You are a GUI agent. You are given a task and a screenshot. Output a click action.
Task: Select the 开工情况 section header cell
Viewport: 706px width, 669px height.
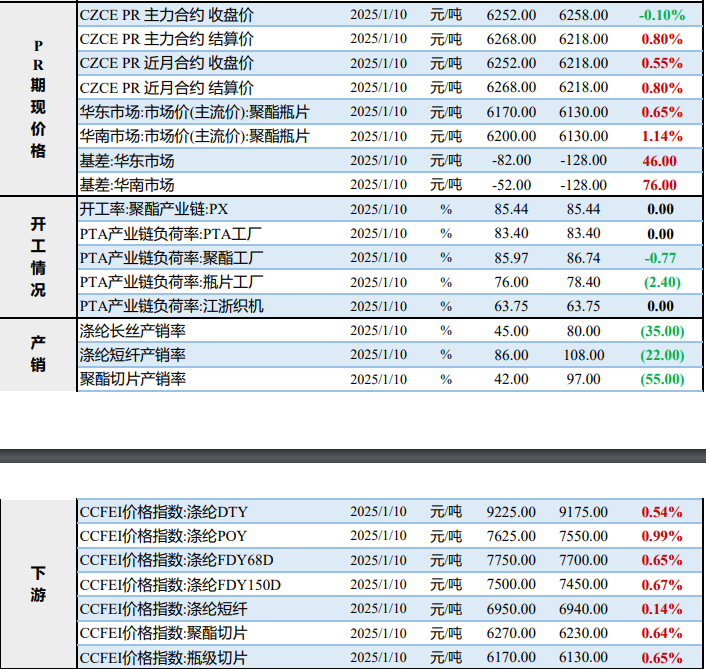[x=38, y=257]
